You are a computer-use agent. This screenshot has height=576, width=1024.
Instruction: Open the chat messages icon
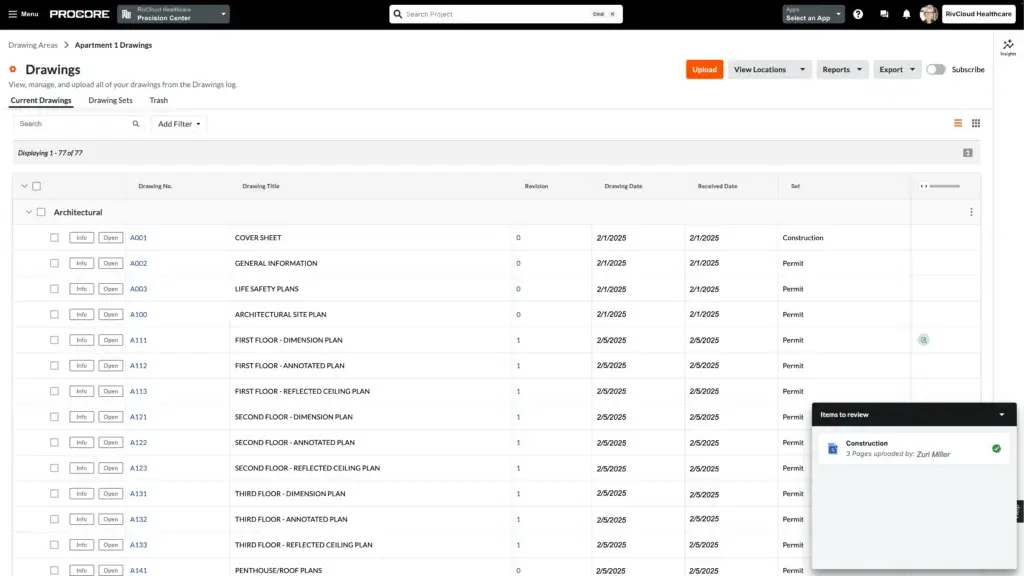[882, 14]
